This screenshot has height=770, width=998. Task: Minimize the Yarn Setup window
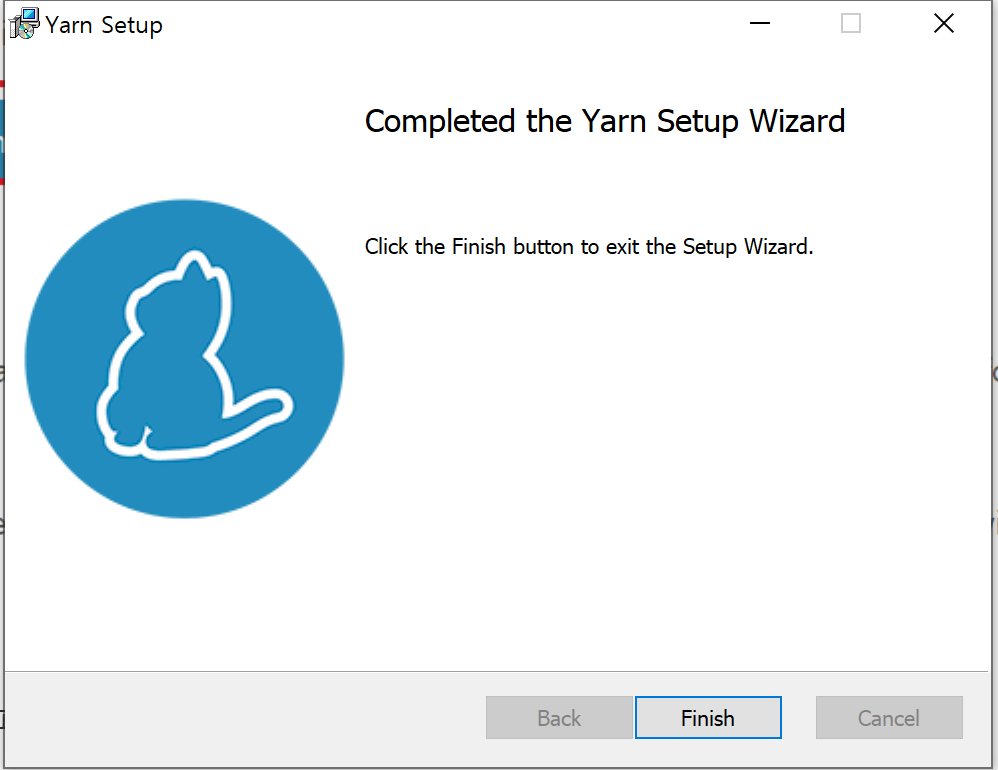pyautogui.click(x=760, y=23)
